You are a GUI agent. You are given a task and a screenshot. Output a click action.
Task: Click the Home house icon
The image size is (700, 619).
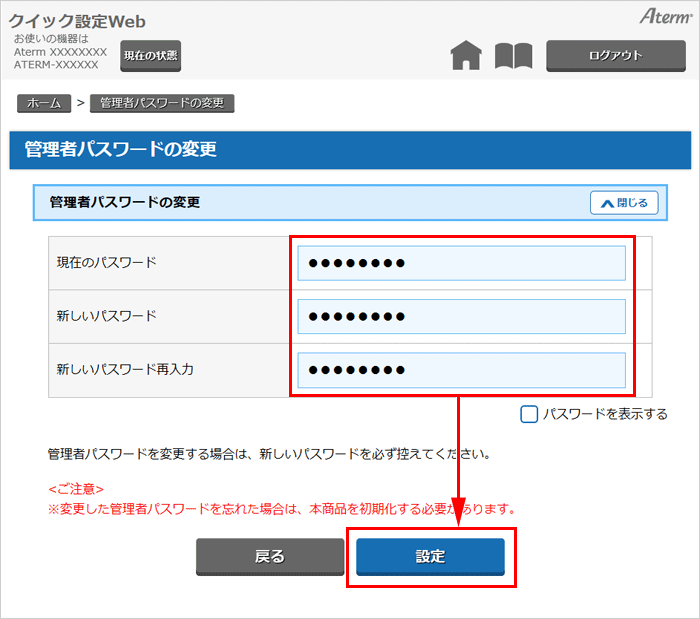coord(466,56)
